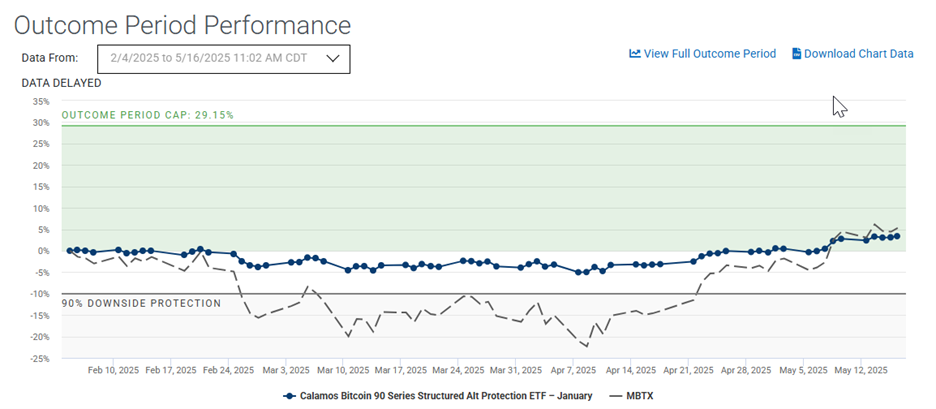Screen dimensions: 936x409
Task: Click the 25% y-axis label
Action: point(42,144)
